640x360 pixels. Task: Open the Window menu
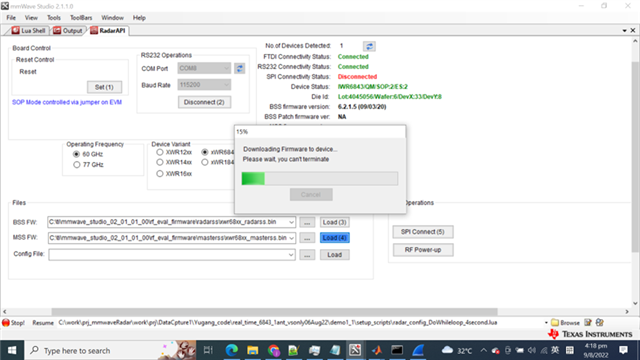pyautogui.click(x=112, y=18)
